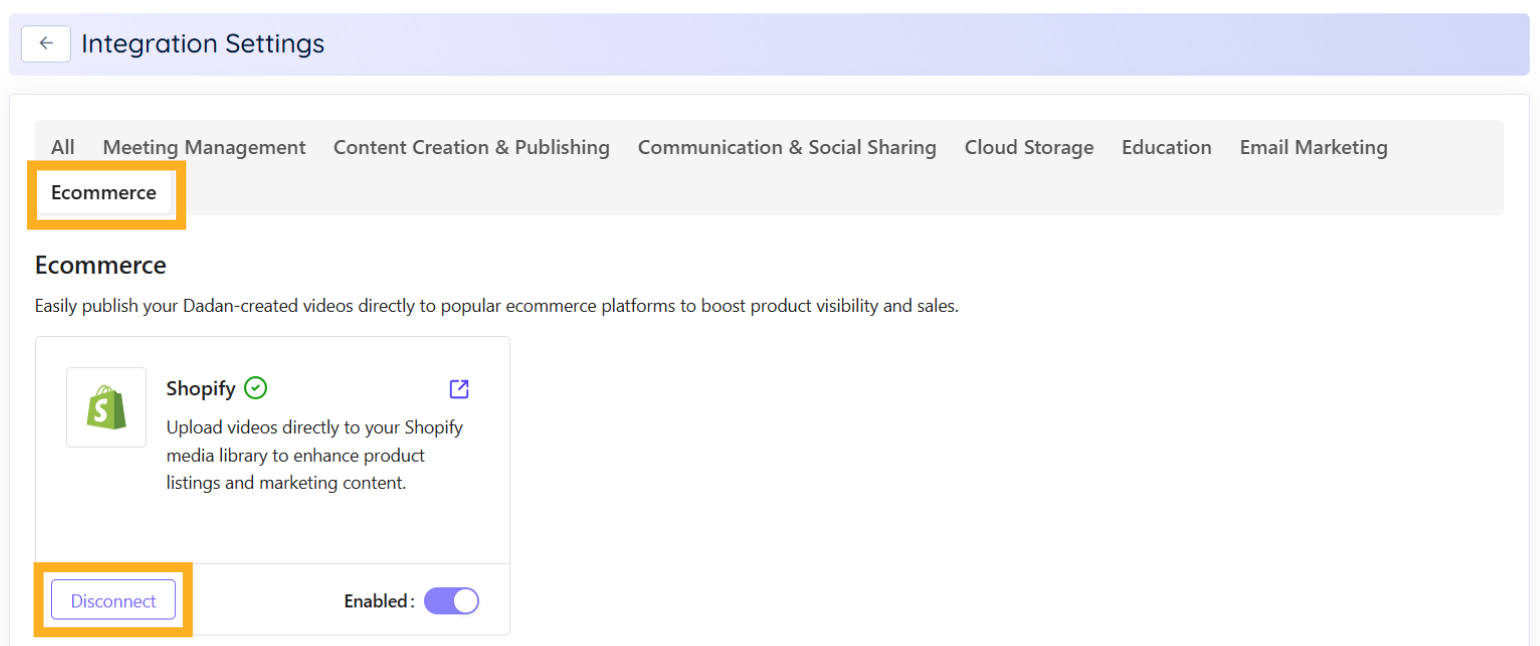Image resolution: width=1540 pixels, height=646 pixels.
Task: Open the Meeting Management tab
Action: (204, 147)
